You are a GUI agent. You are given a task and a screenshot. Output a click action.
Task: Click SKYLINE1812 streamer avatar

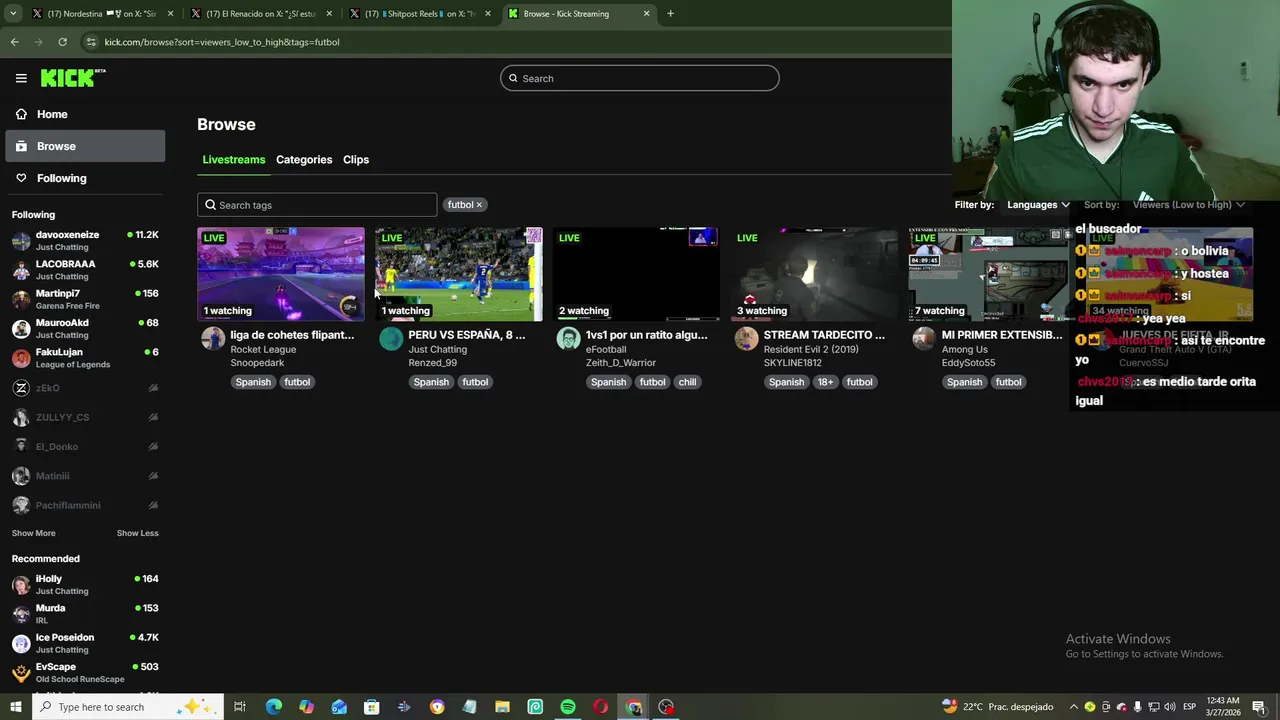click(x=746, y=339)
